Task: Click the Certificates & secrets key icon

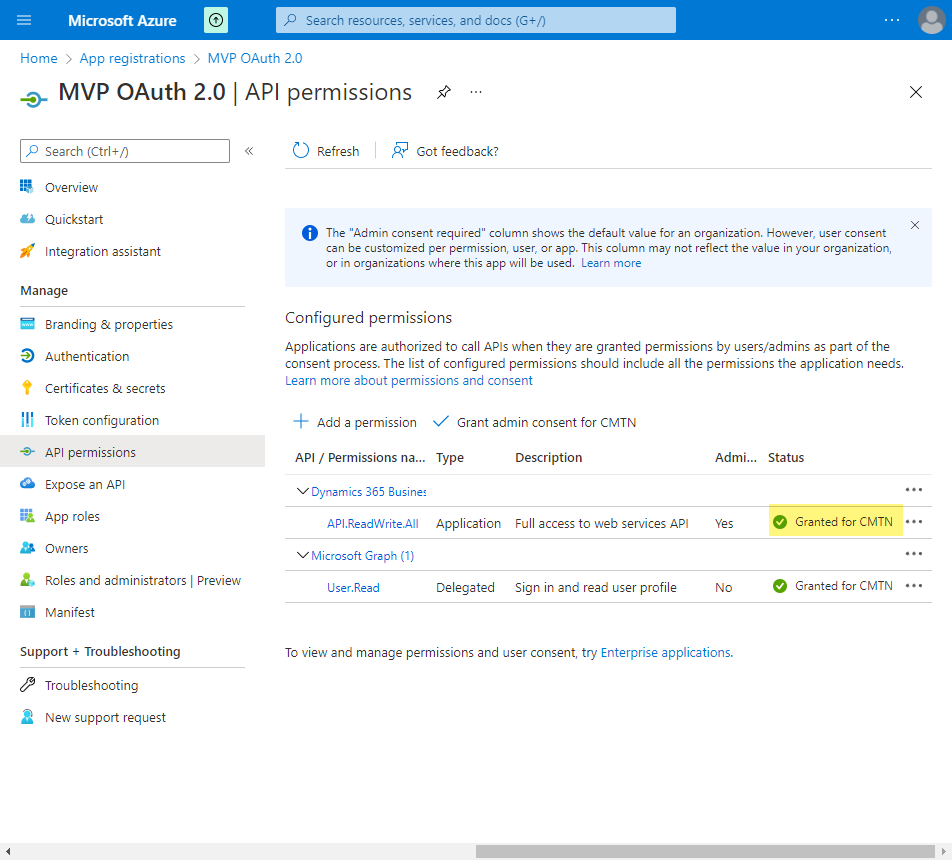Action: click(27, 387)
